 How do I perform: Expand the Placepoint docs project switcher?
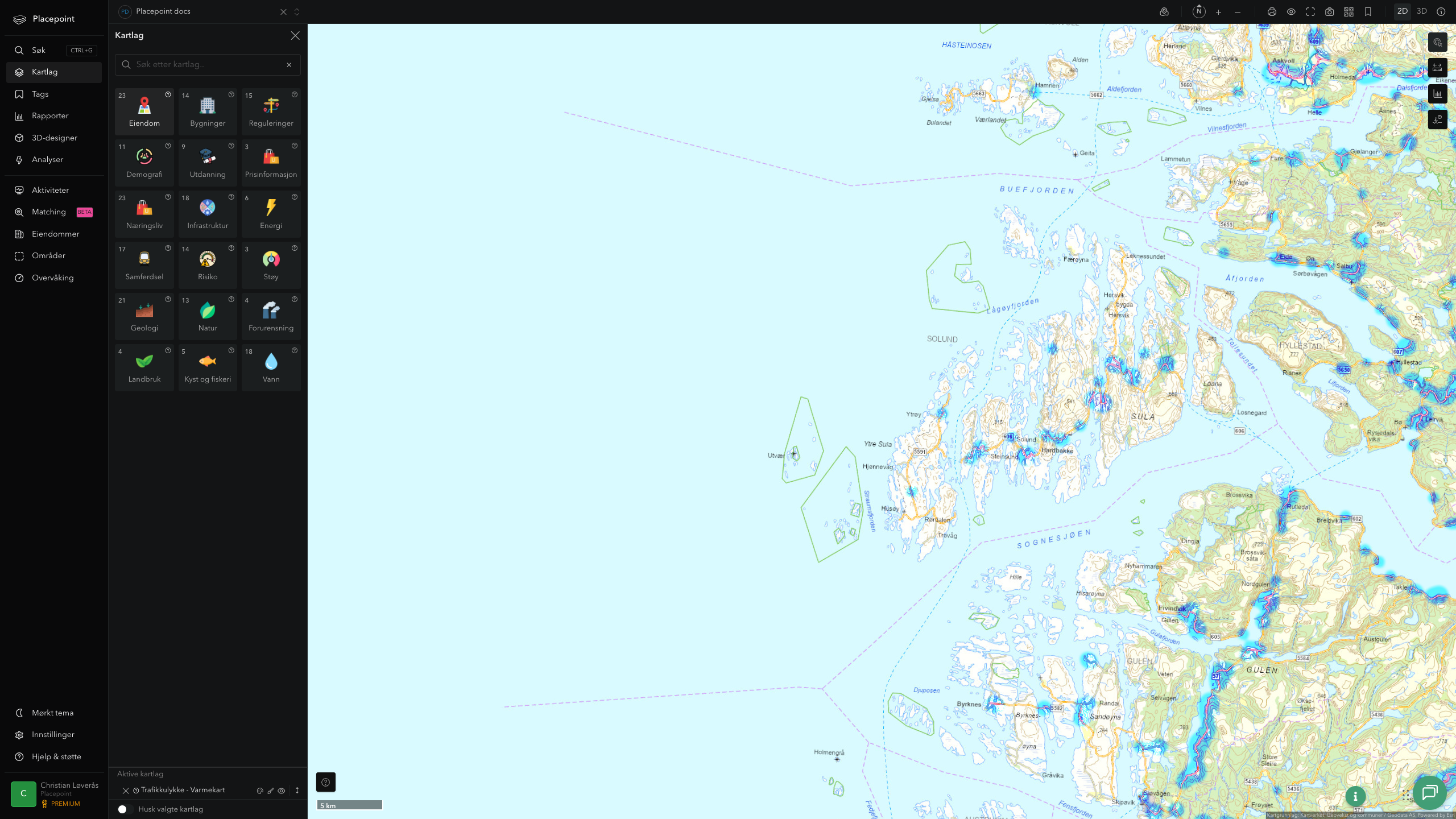296,12
